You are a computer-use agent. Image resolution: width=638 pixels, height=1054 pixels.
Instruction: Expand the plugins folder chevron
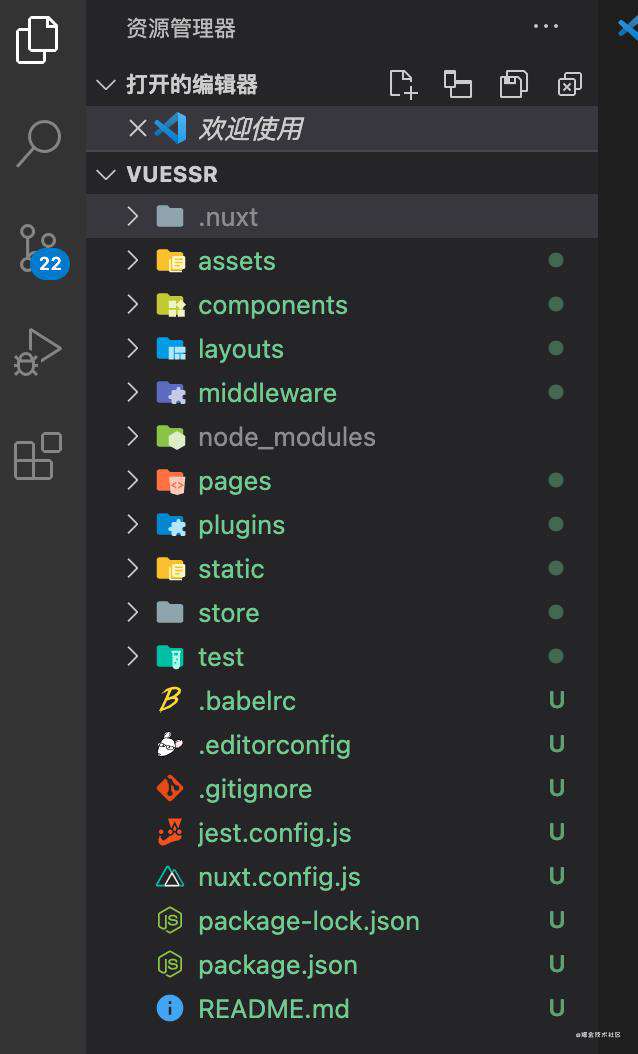pos(133,524)
